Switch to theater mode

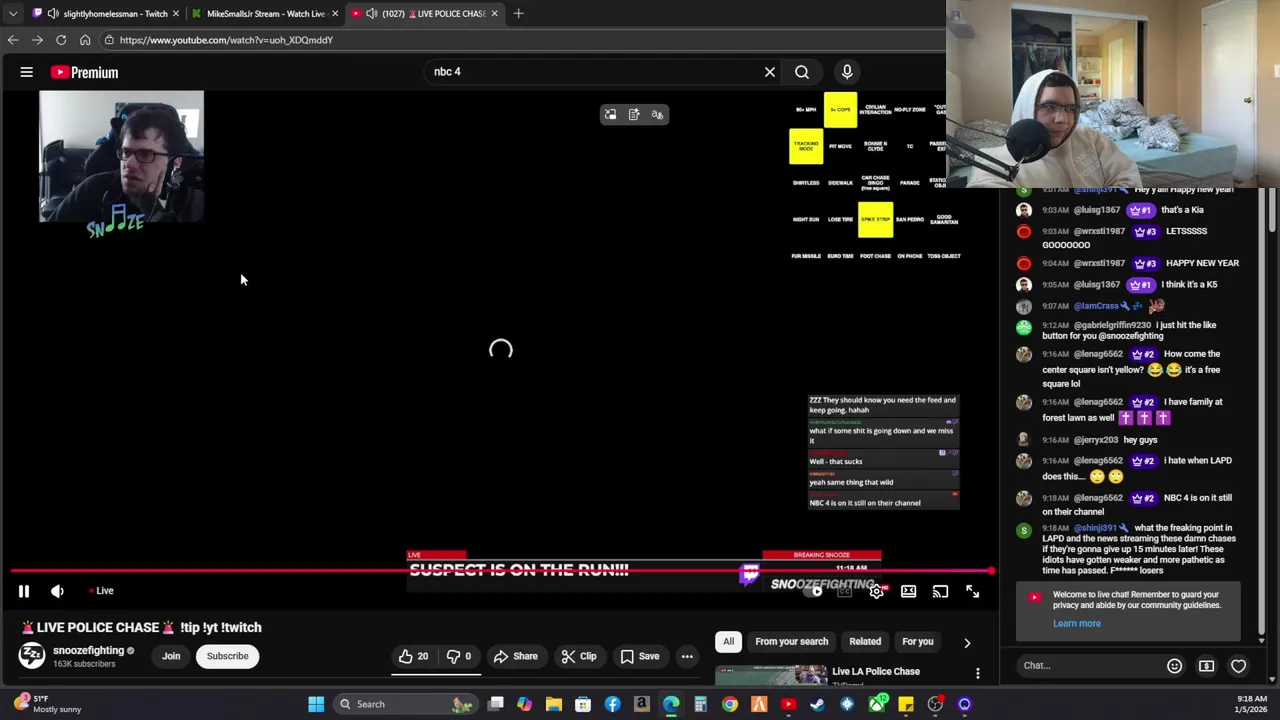(908, 592)
